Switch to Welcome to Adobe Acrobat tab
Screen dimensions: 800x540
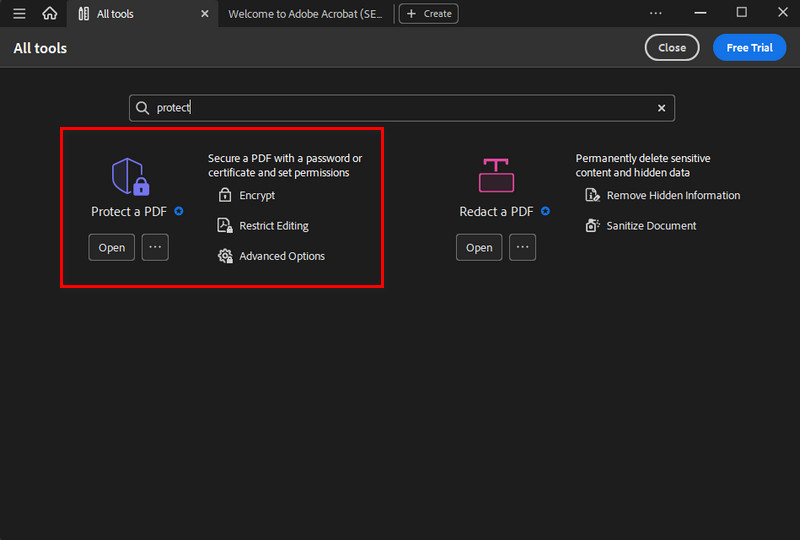pyautogui.click(x=305, y=14)
